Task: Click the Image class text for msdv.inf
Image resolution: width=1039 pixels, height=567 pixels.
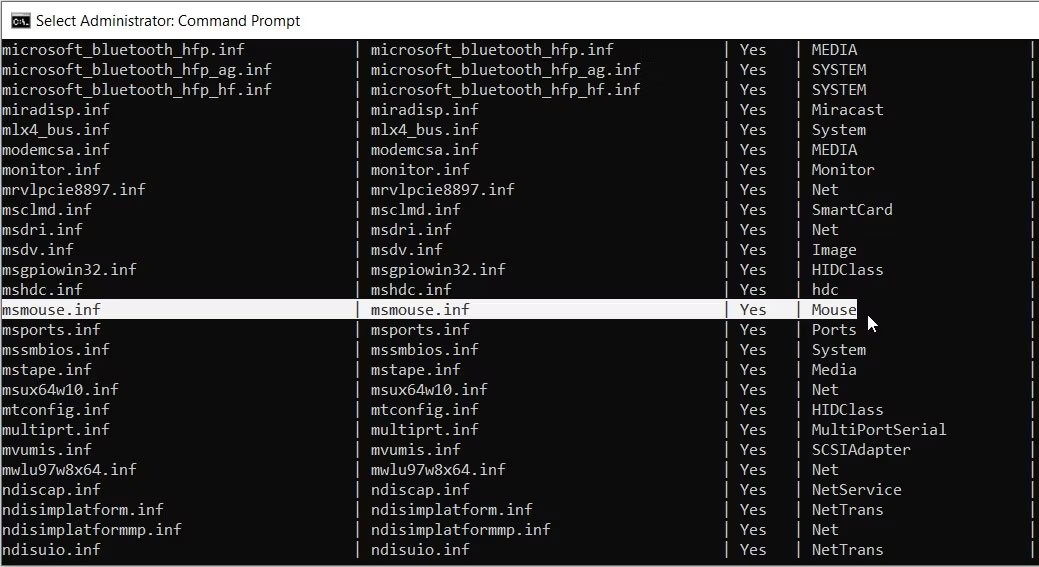Action: (834, 250)
